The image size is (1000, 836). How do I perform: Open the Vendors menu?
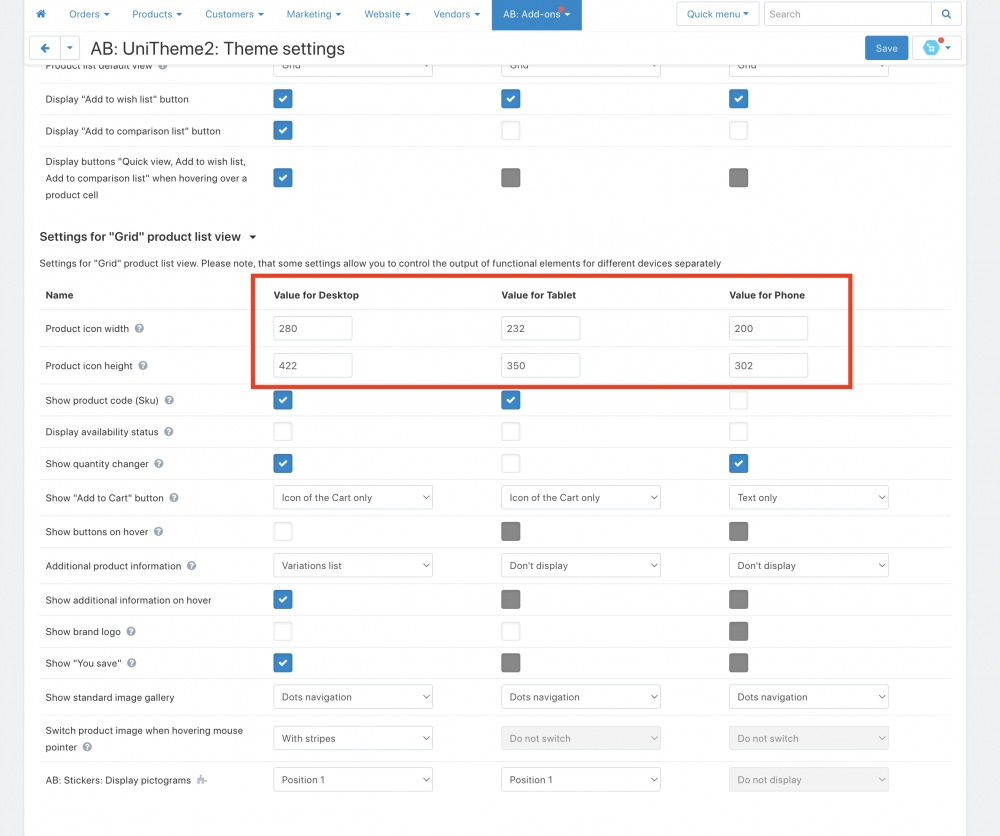[x=456, y=14]
